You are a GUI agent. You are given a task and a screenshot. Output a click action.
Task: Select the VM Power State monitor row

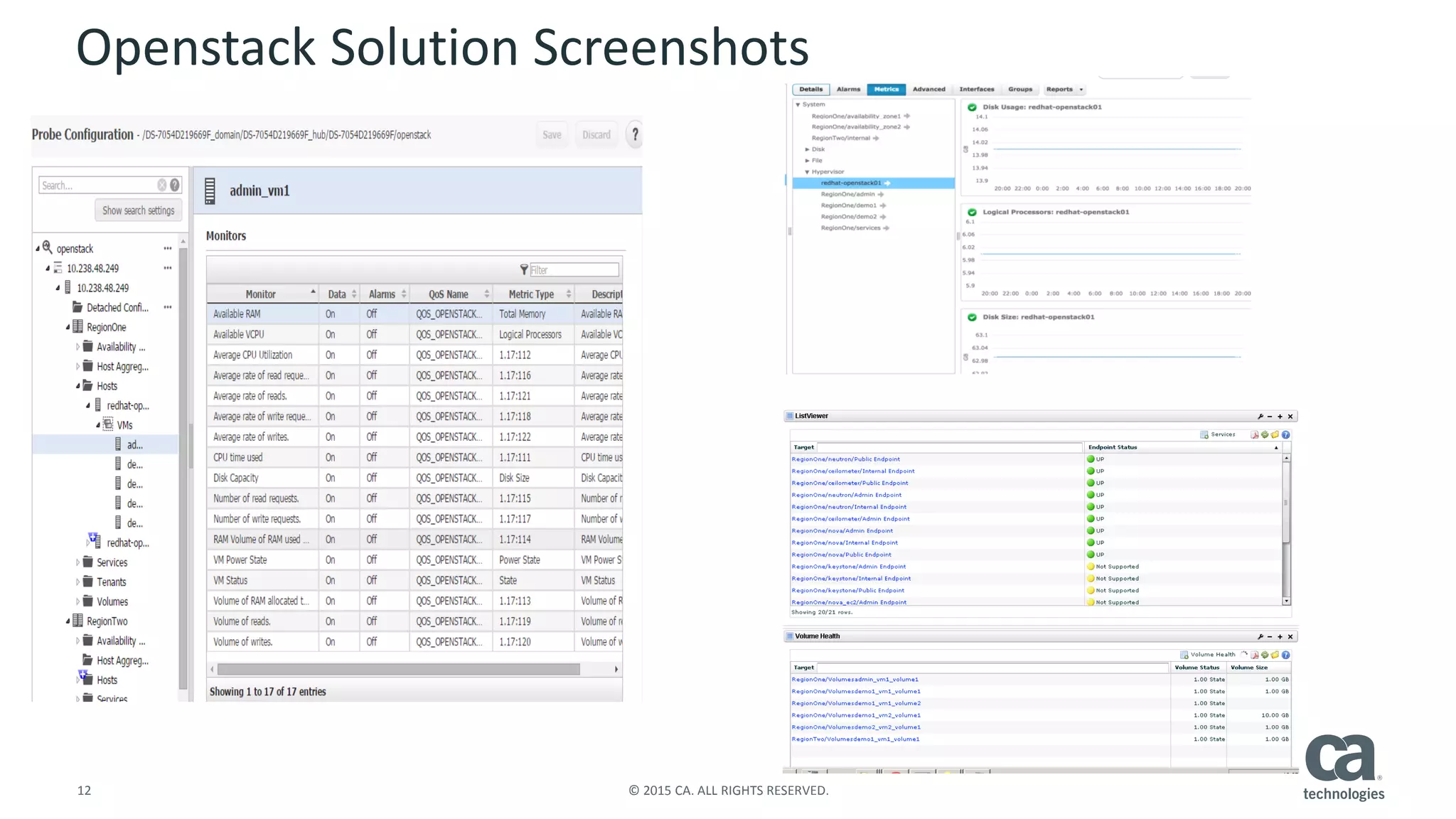(x=414, y=560)
